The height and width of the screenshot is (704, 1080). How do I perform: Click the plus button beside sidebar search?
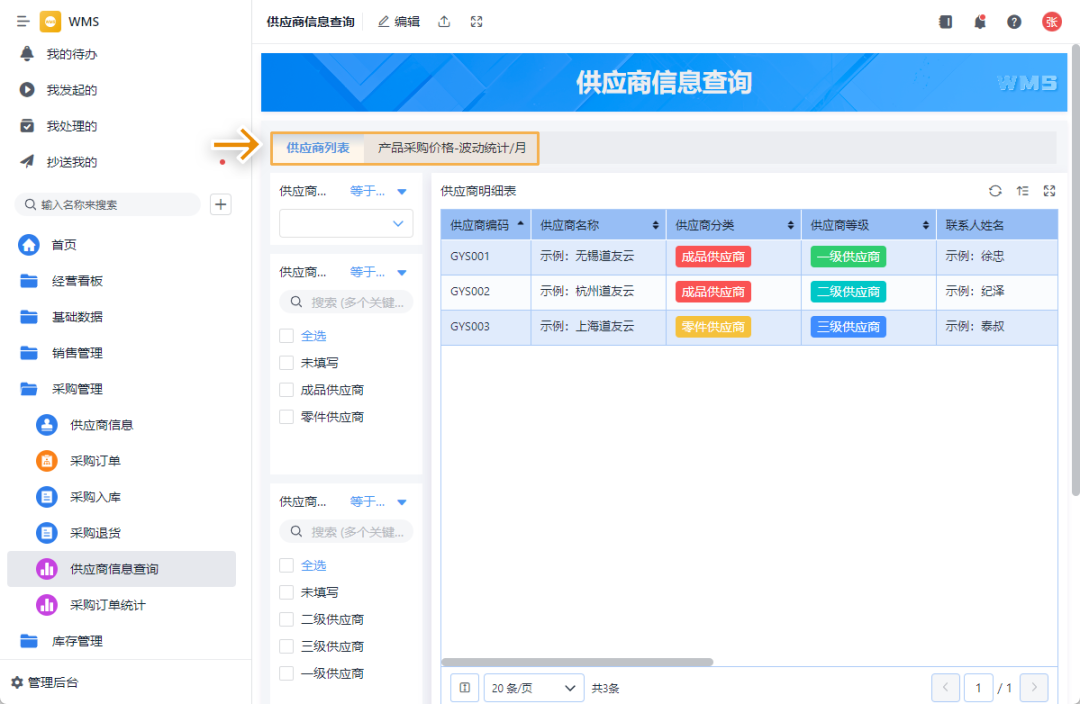point(220,204)
